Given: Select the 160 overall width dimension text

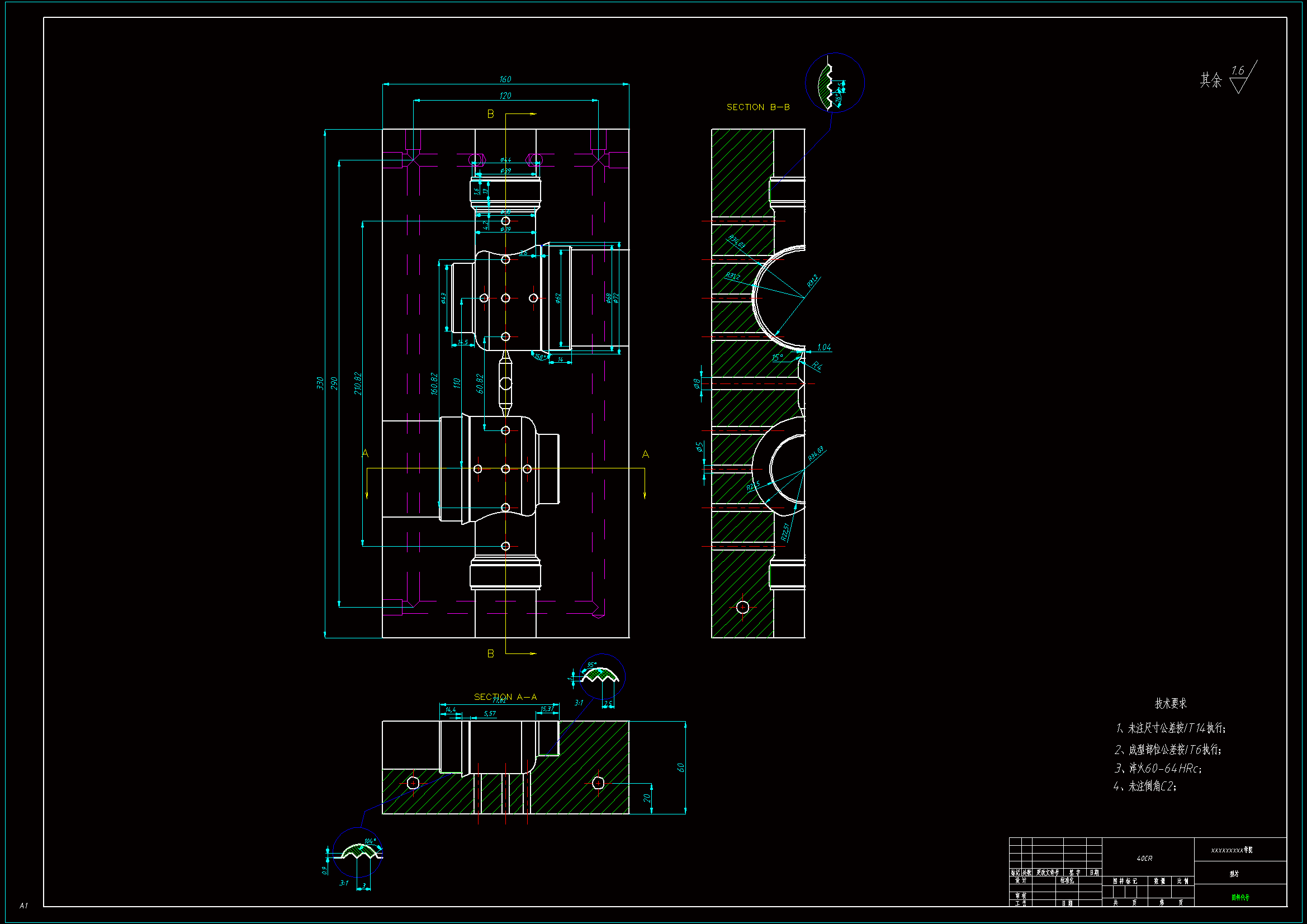Looking at the screenshot, I should pos(505,79).
